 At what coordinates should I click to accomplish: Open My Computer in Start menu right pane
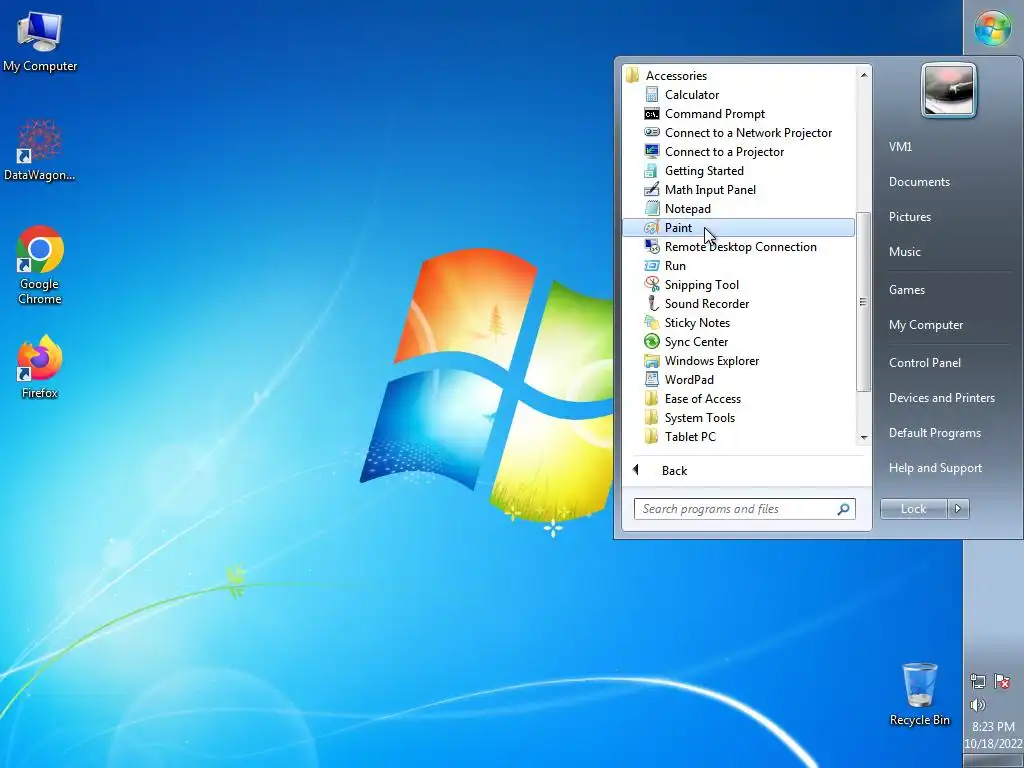tap(925, 325)
